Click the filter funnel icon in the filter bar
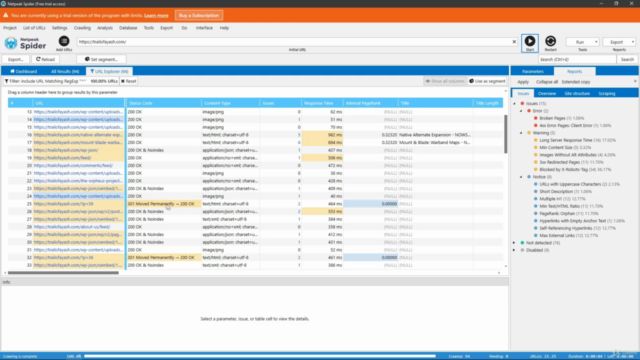 point(7,81)
